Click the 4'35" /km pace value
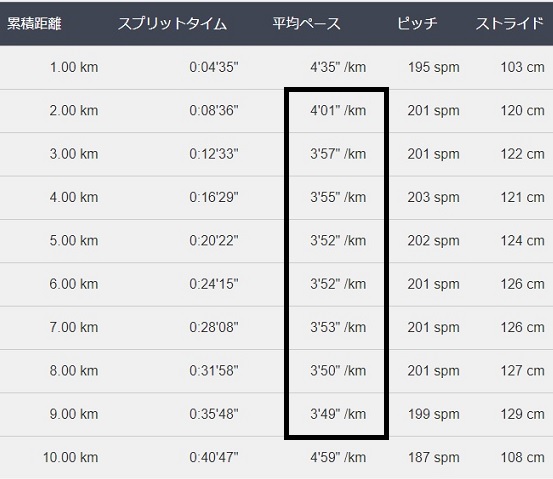 click(338, 67)
